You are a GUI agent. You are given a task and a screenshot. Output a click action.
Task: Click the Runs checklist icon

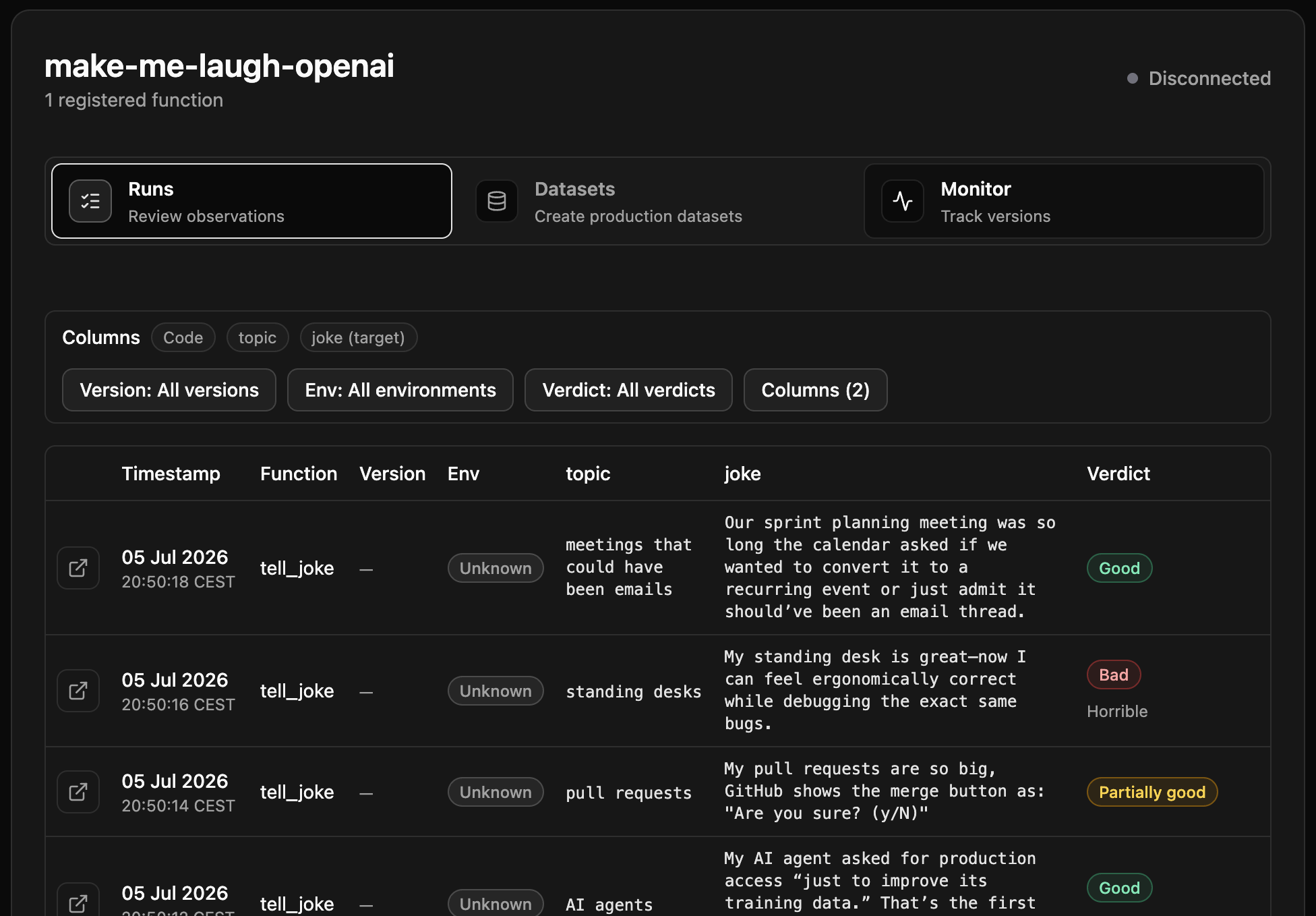pos(90,201)
